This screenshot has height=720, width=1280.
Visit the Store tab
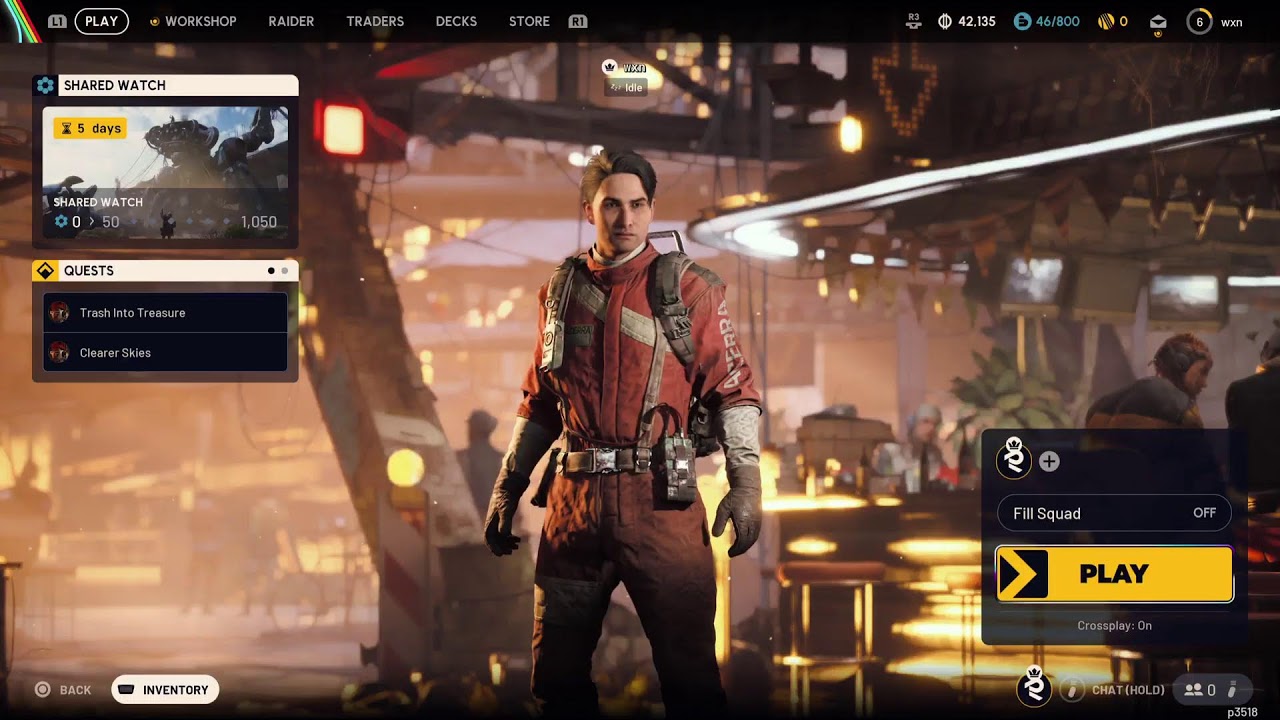click(x=529, y=21)
